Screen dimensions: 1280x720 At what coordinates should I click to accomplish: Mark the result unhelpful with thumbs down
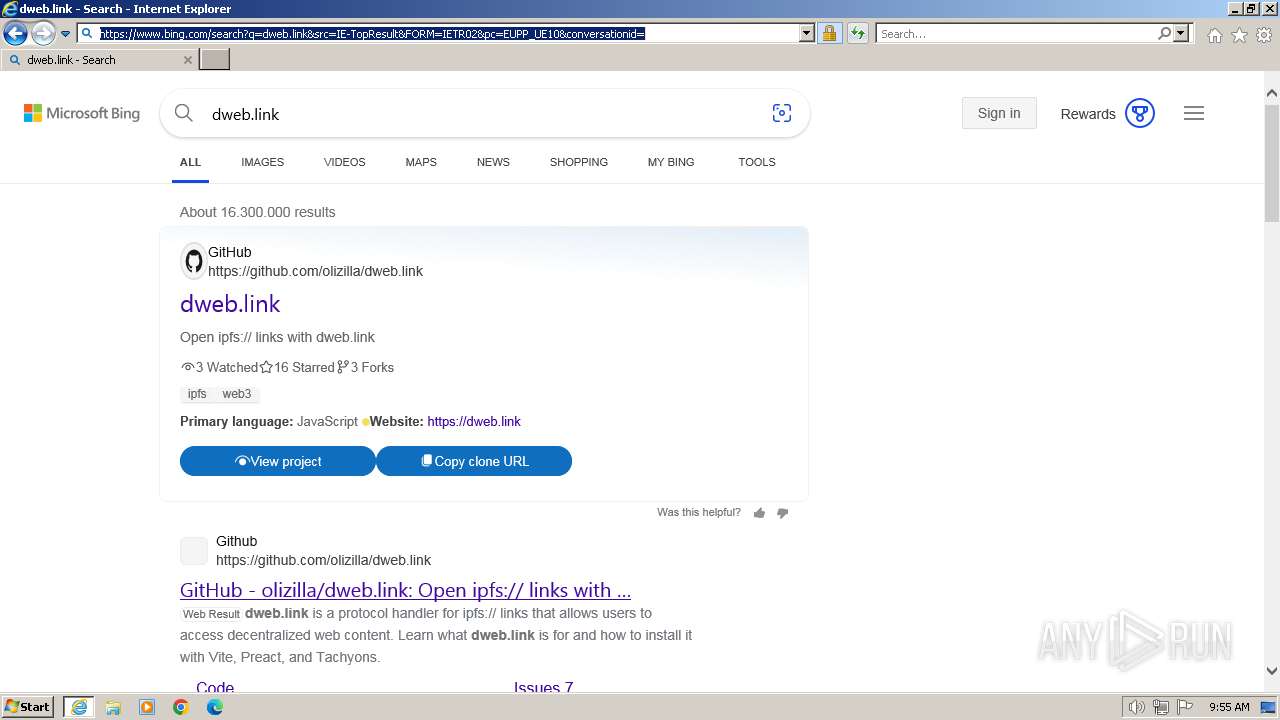782,513
